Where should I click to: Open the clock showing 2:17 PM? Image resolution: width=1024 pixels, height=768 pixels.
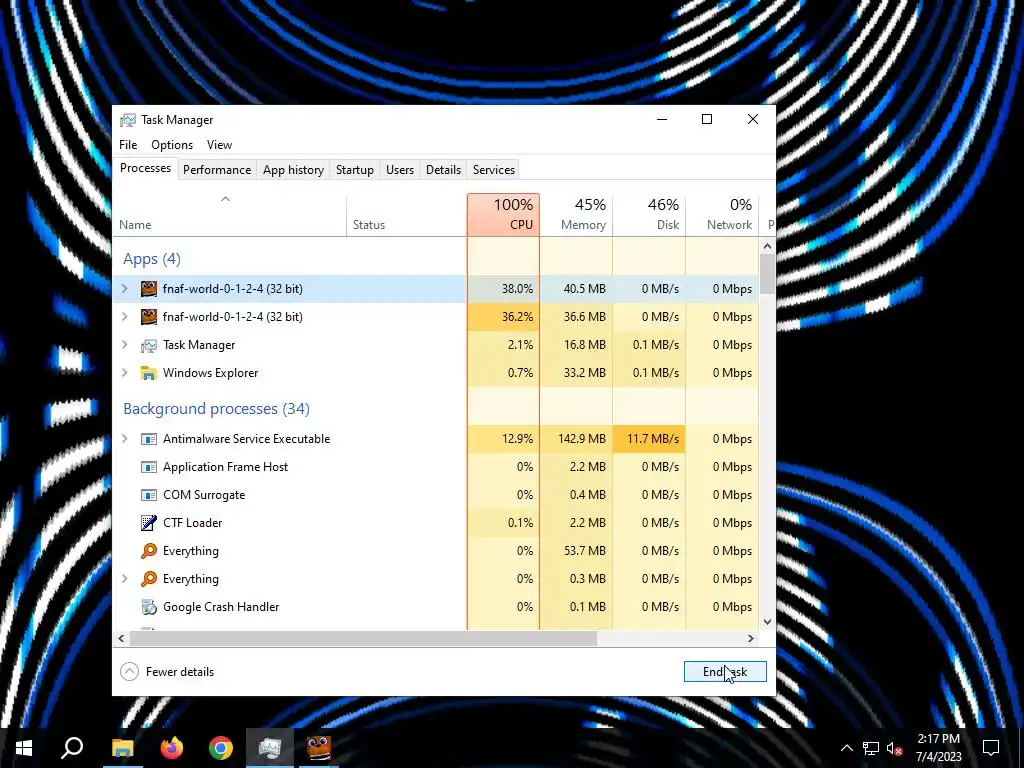938,748
